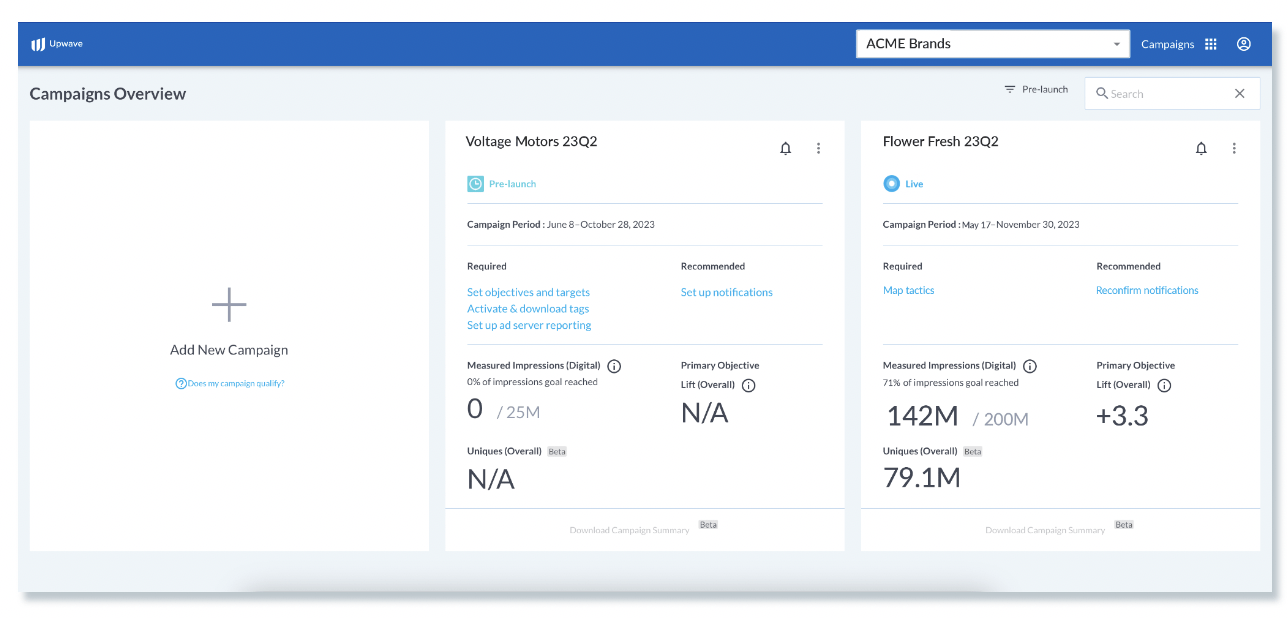Viewport: 1288px width, 618px height.
Task: Open 'Reconfirm notifications' link
Action: pyautogui.click(x=1147, y=291)
